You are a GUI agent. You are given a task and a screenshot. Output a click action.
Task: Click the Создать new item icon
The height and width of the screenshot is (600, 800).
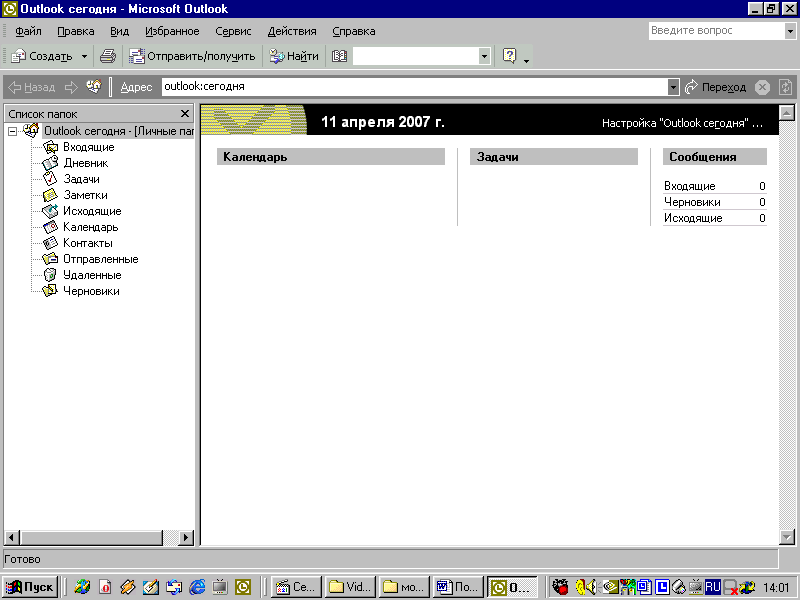(x=18, y=56)
